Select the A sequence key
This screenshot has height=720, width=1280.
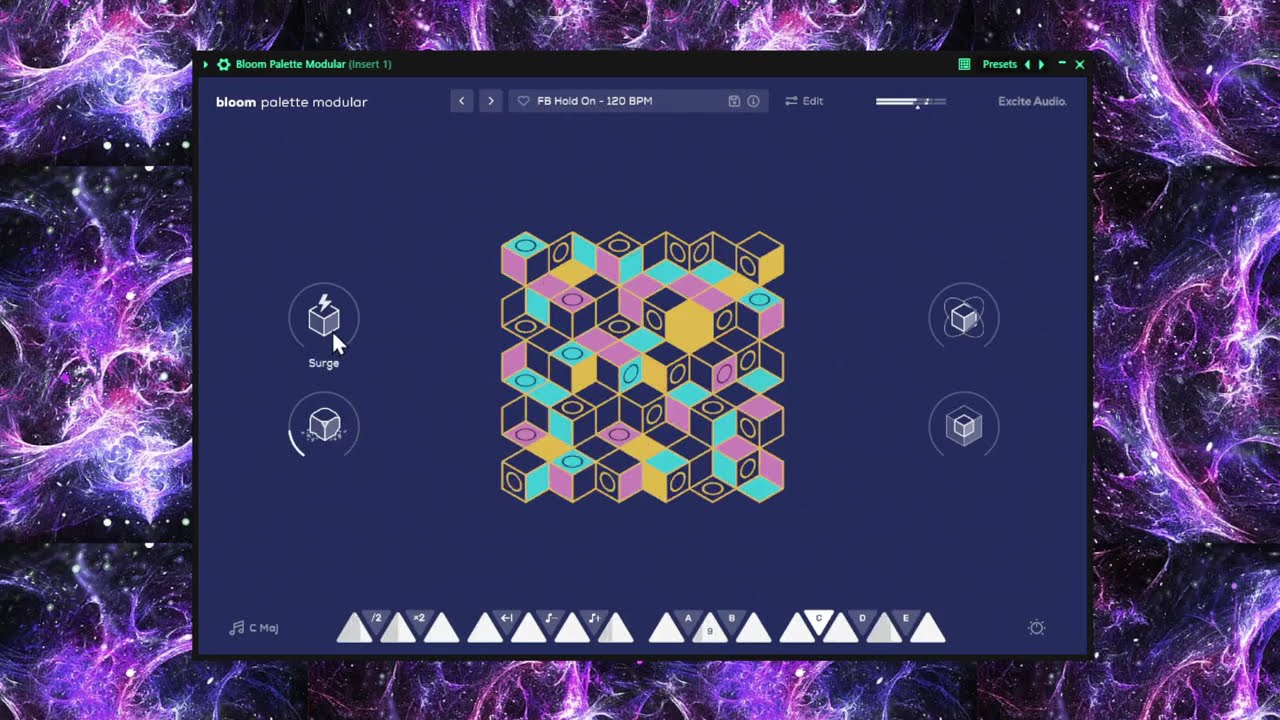[688, 620]
